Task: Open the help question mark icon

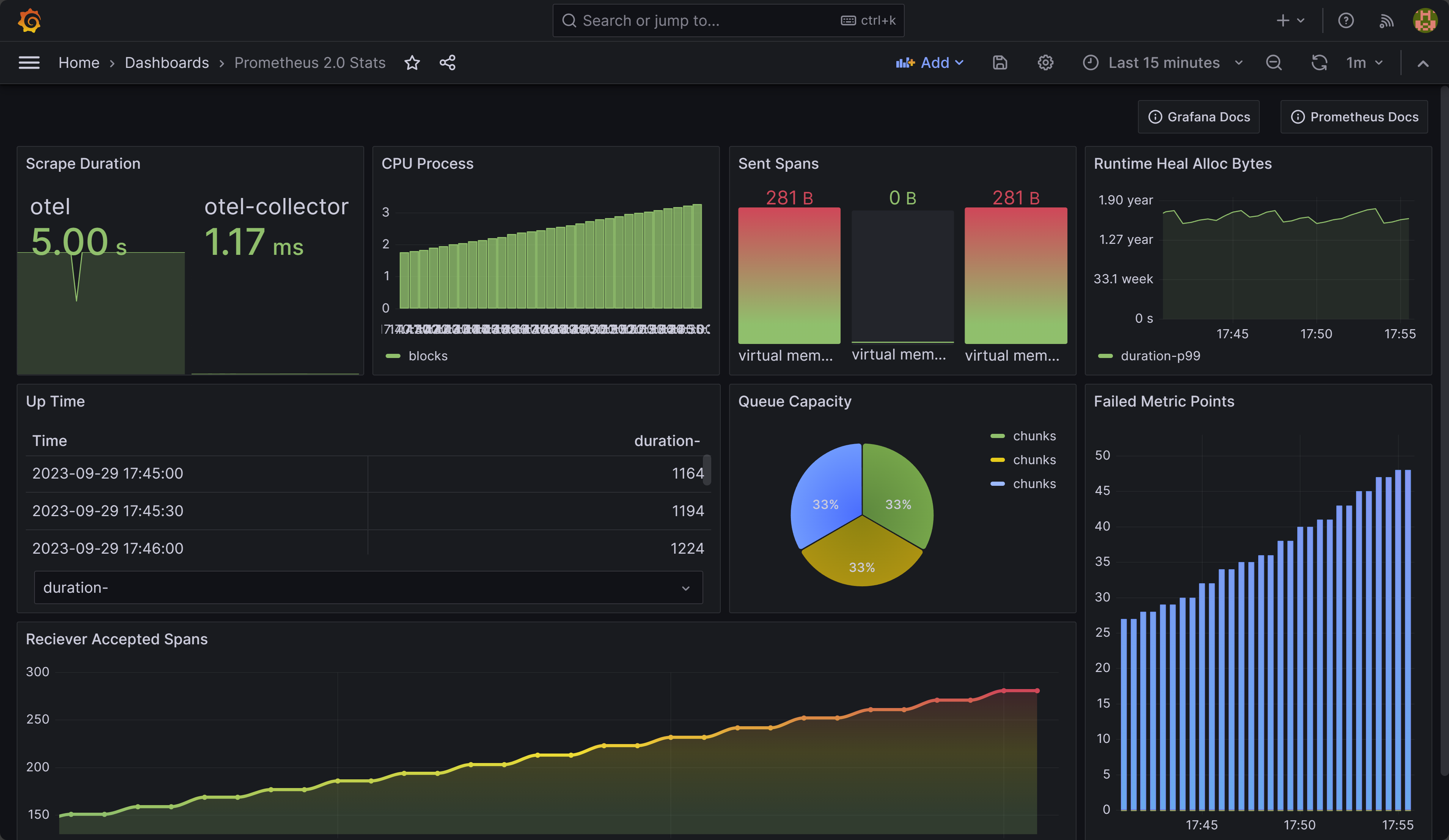Action: [1345, 21]
